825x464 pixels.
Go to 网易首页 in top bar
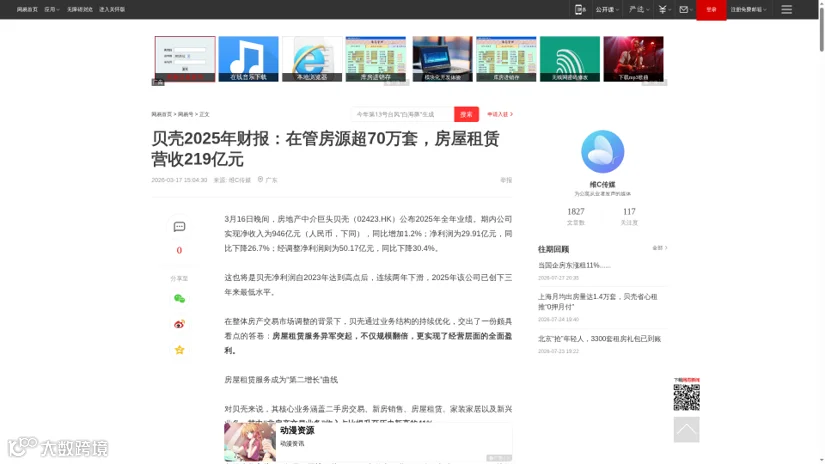(27, 9)
